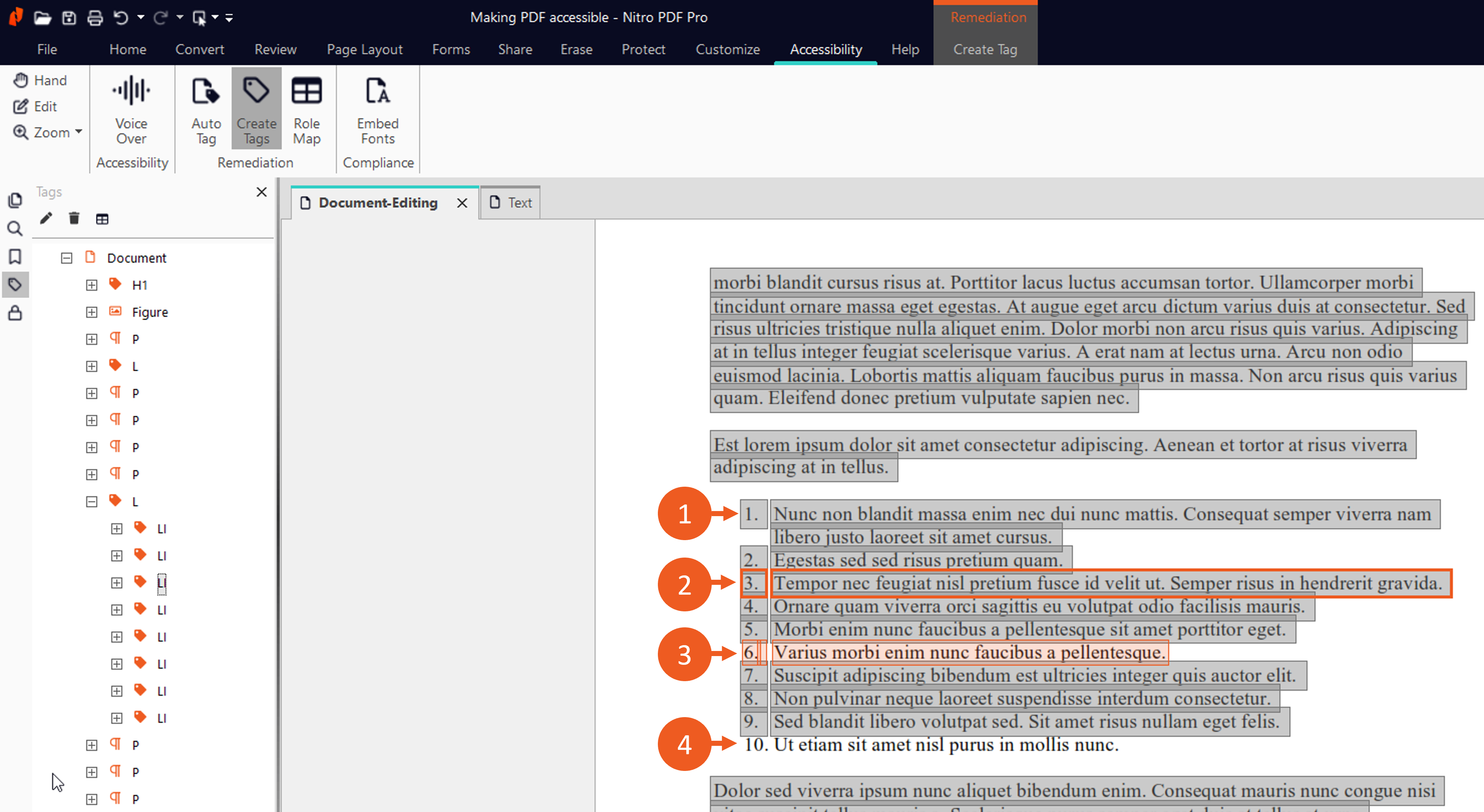Switch to the Text document tab
Screen dimensions: 1484x812
pos(511,203)
